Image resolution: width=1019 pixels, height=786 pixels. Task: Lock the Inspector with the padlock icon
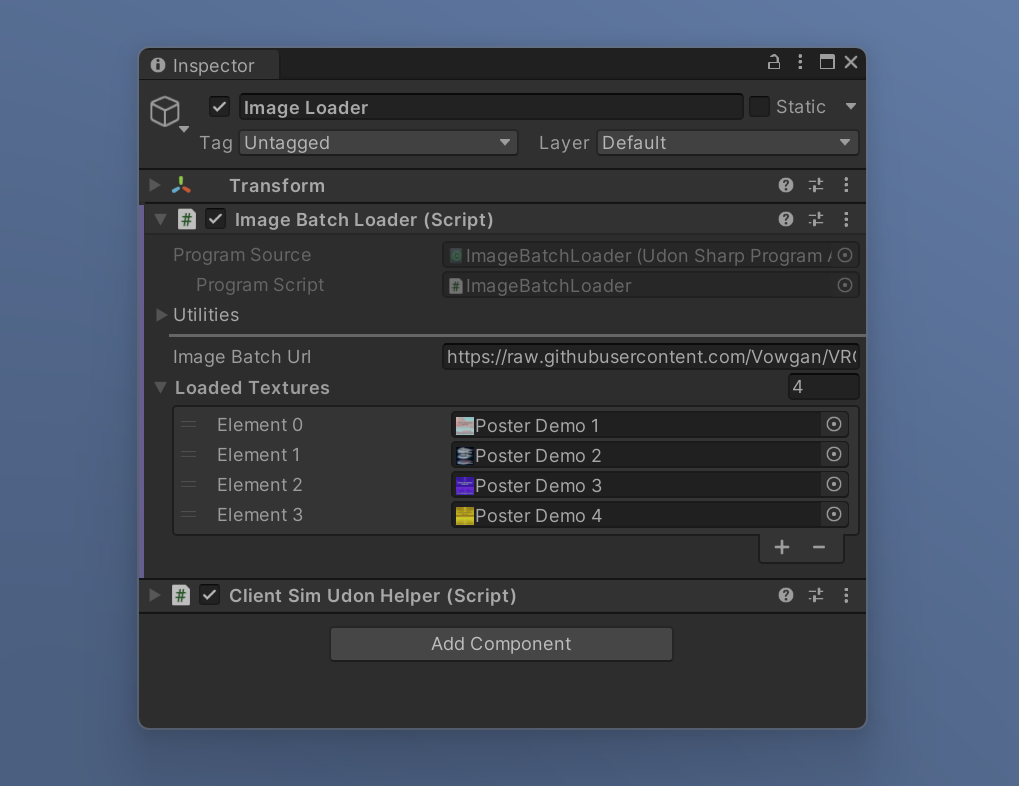click(x=773, y=62)
